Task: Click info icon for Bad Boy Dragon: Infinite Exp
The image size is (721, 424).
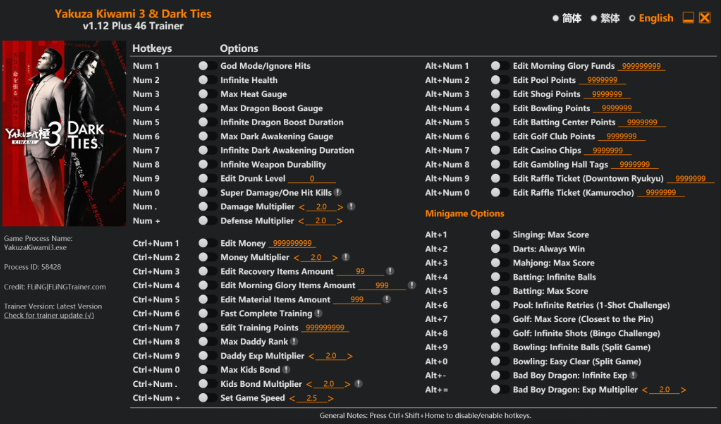Action: [633, 375]
